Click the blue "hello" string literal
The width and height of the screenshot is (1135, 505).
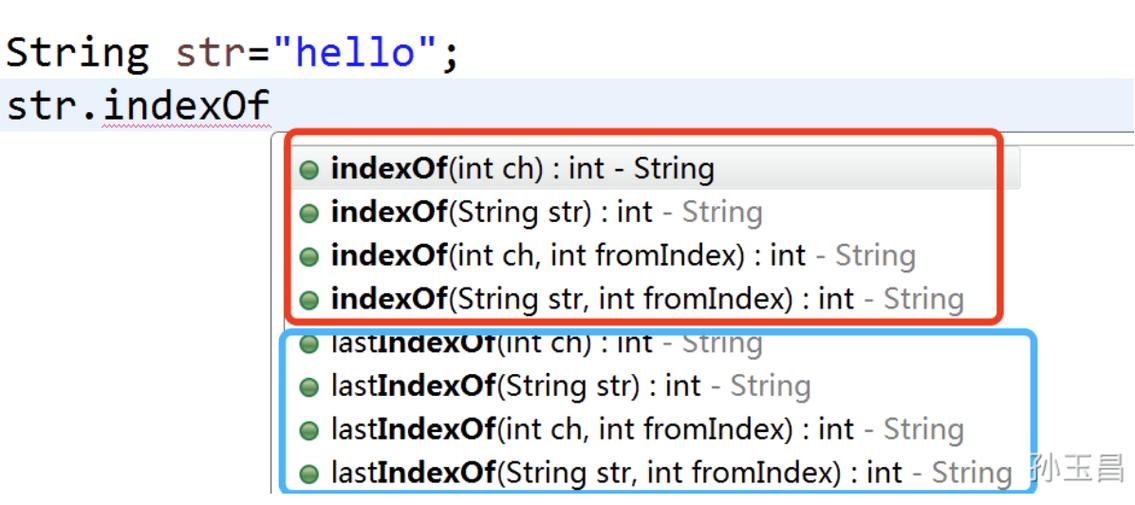356,52
